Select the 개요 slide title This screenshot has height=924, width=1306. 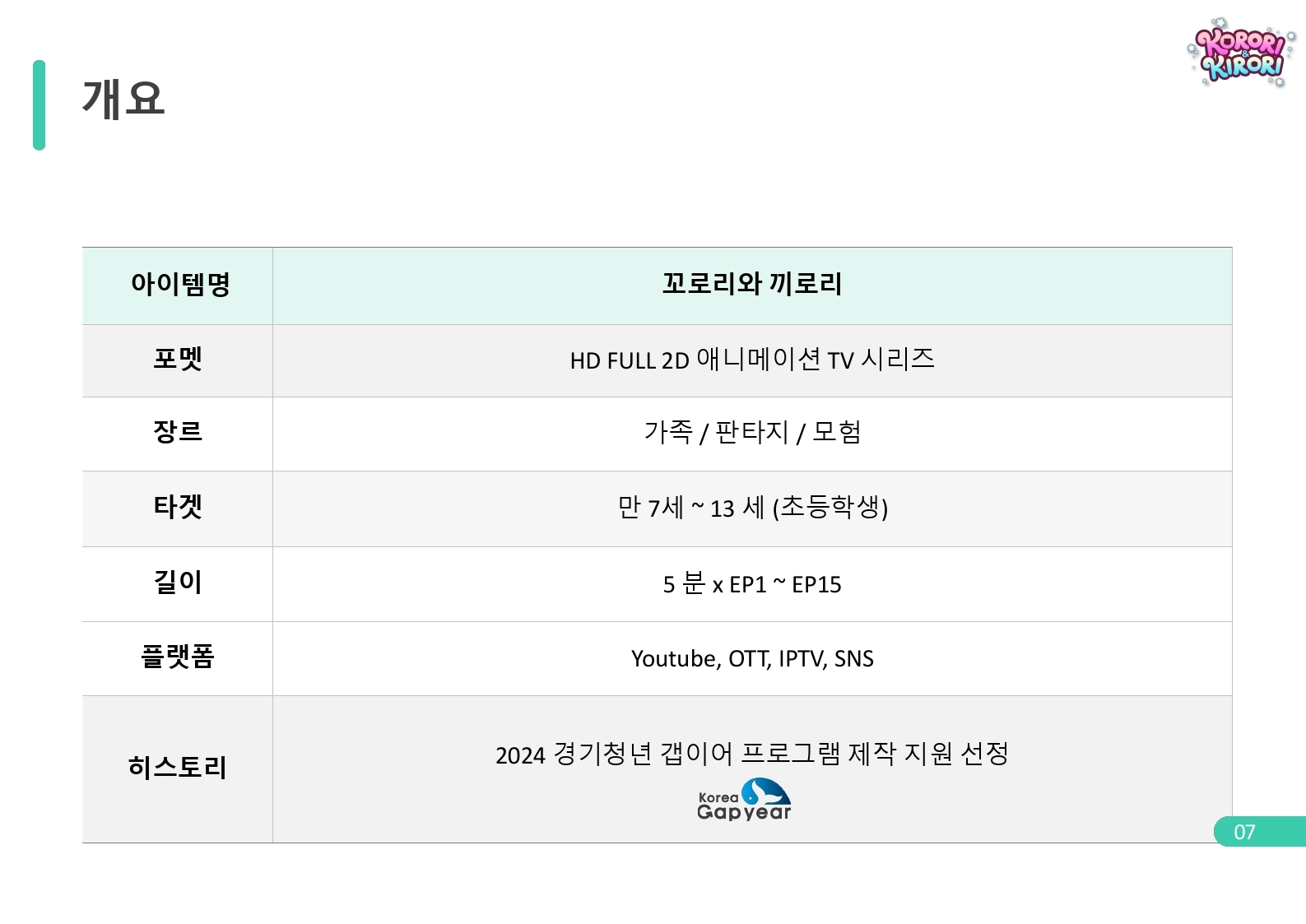[x=123, y=99]
